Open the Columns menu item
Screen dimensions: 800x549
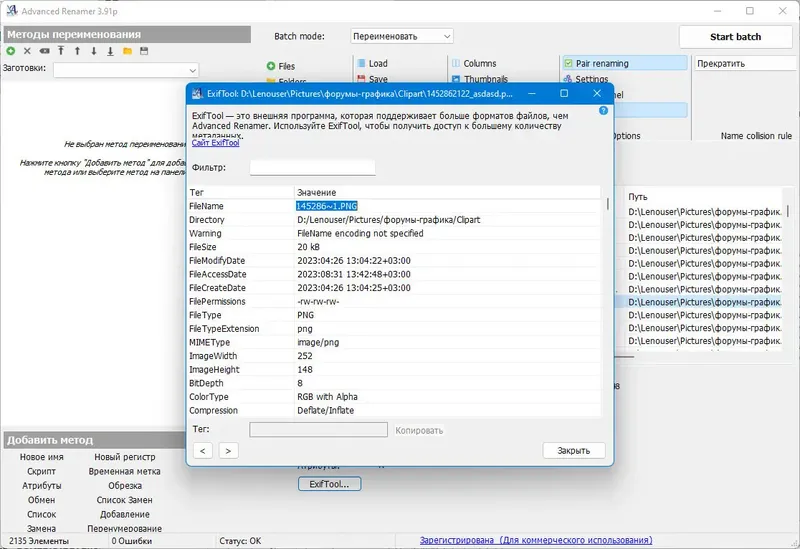pyautogui.click(x=474, y=63)
